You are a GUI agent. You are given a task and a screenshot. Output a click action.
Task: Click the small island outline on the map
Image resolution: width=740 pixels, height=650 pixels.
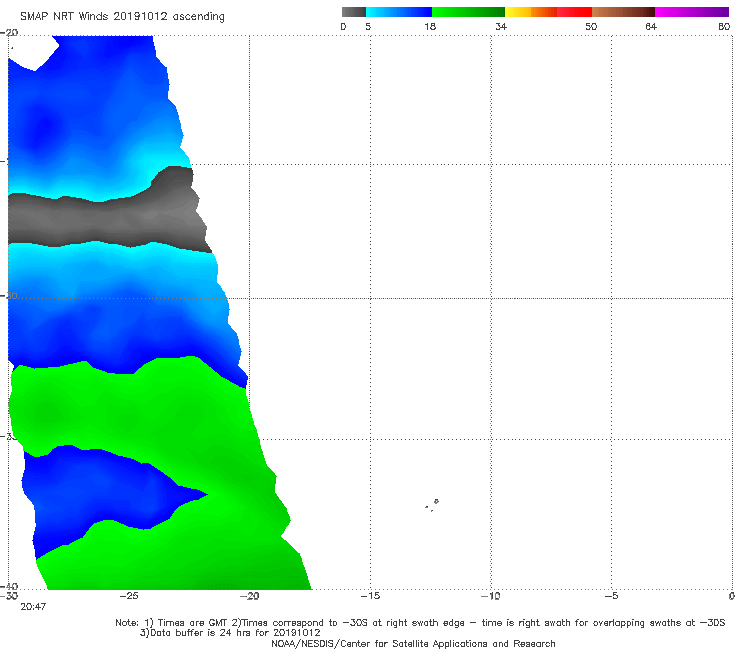click(432, 505)
